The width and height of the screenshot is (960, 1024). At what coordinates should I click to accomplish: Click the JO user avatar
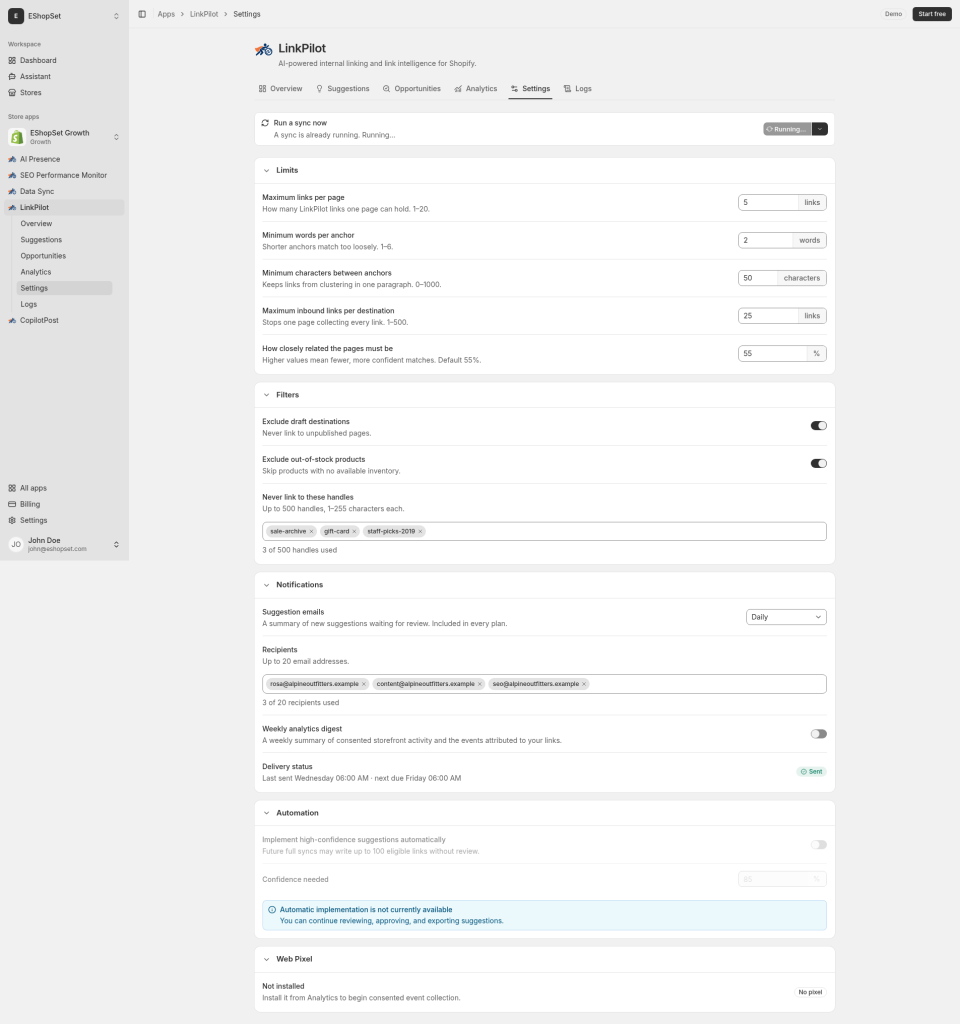click(16, 544)
